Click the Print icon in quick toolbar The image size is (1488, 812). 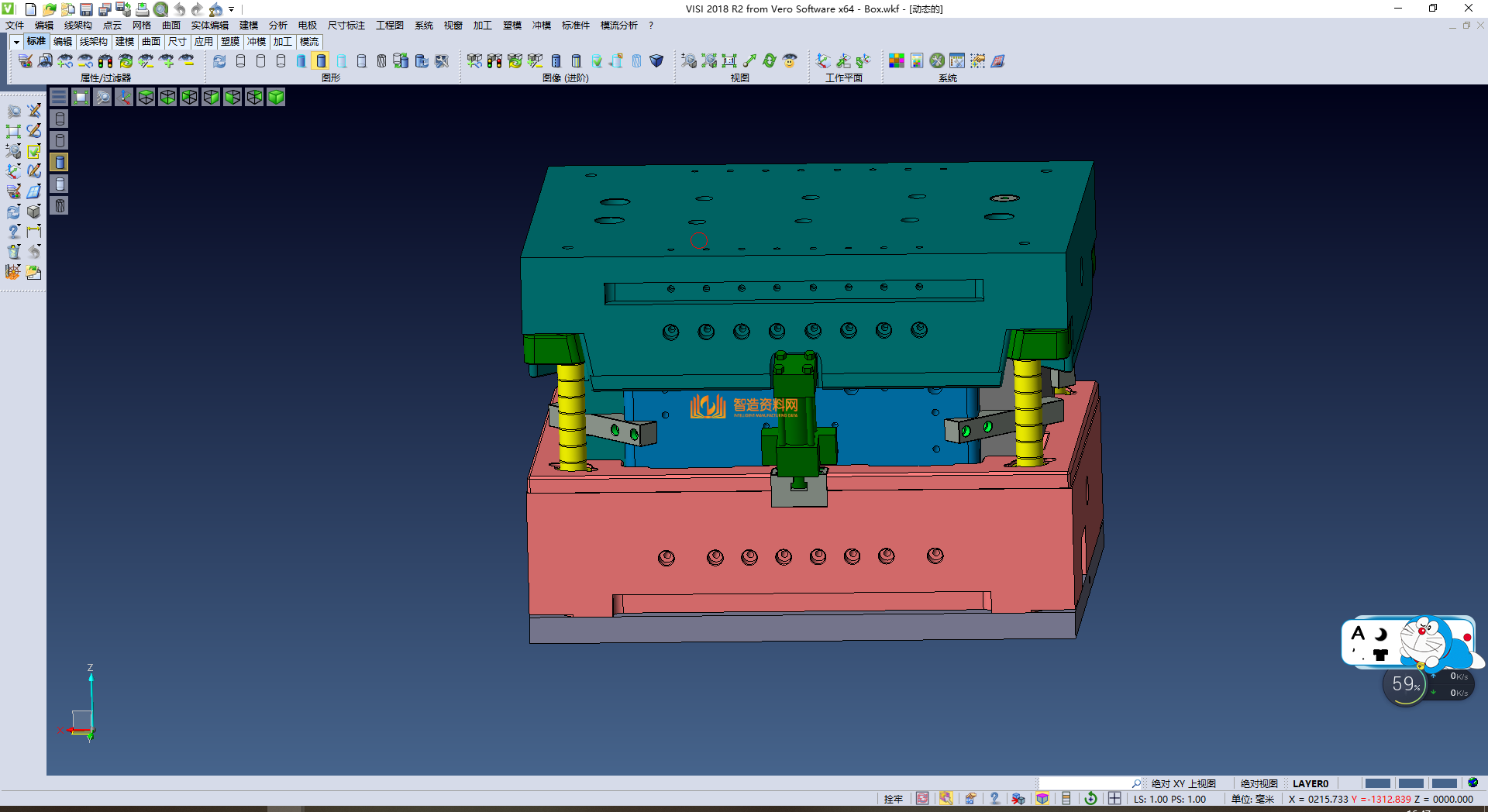(x=142, y=9)
